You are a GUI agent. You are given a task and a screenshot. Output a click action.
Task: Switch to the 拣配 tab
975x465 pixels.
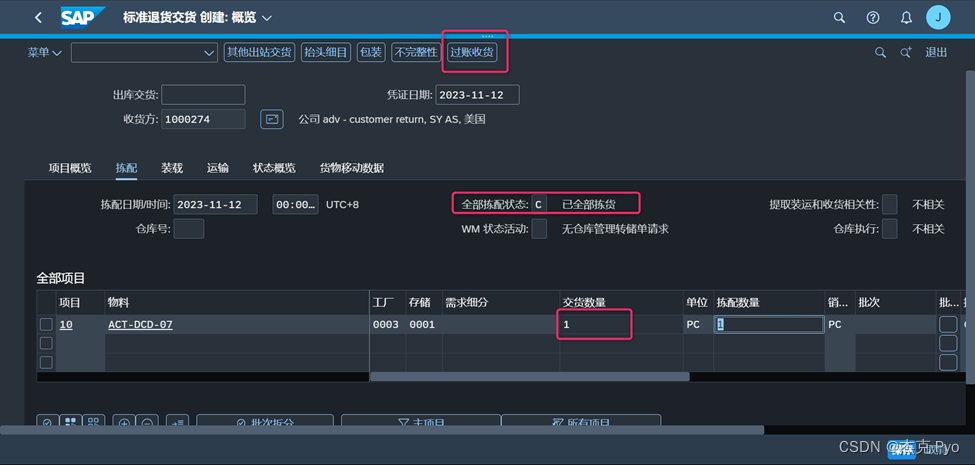click(x=126, y=168)
